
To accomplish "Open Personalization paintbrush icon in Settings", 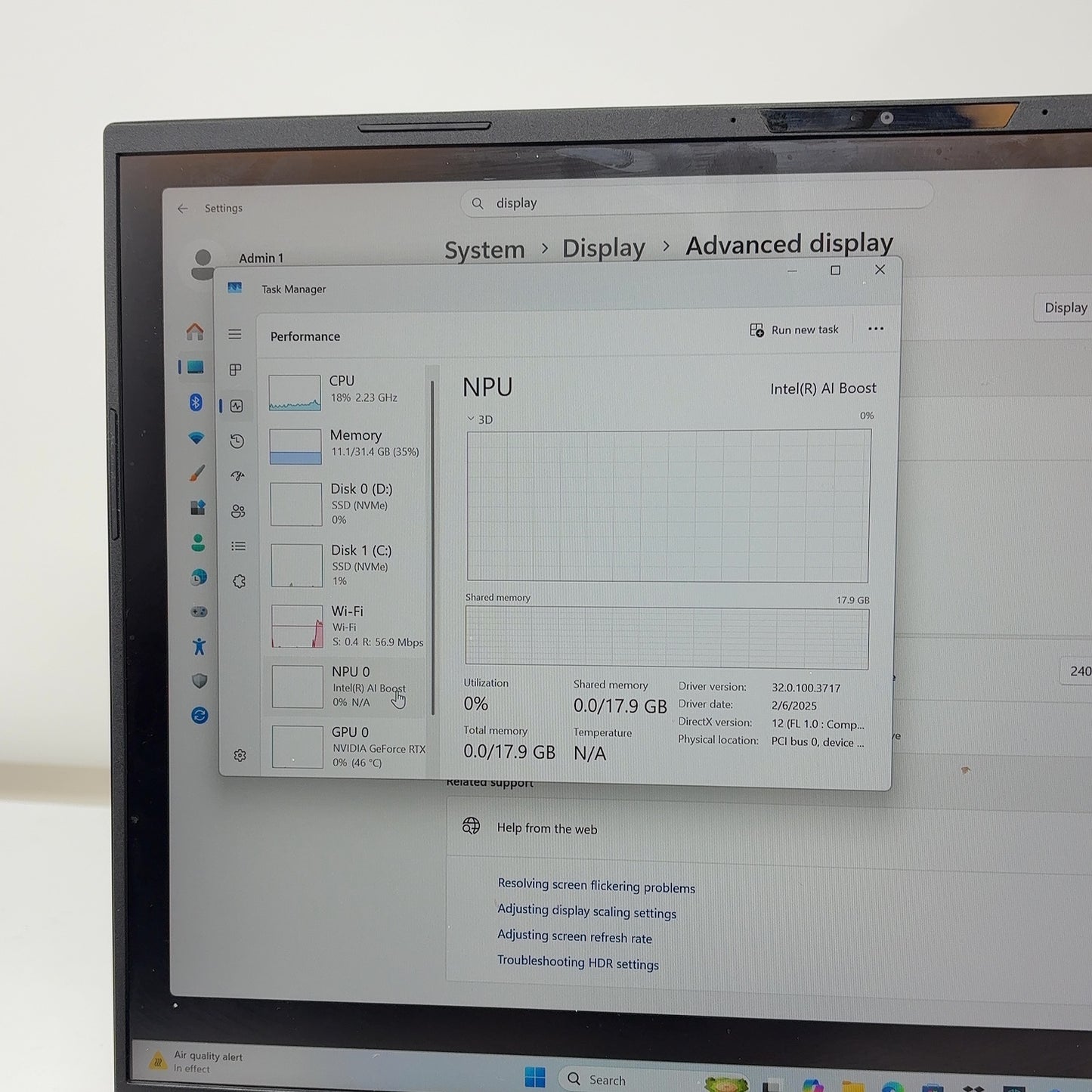I will click(196, 473).
